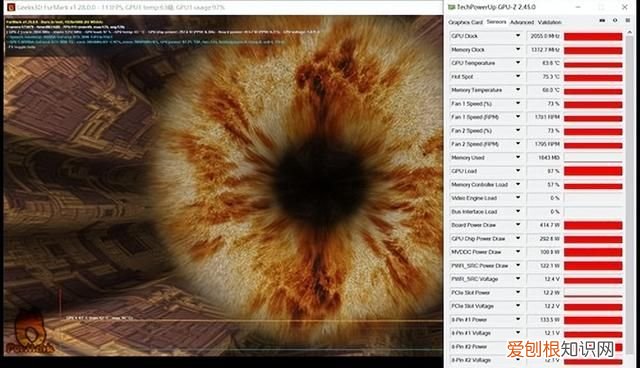Viewport: 640px width, 368px height.
Task: Click the Board Power Draw sensor graph
Action: pos(593,225)
